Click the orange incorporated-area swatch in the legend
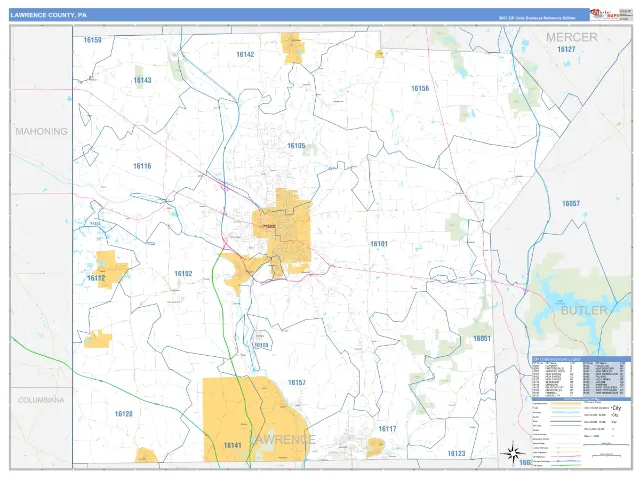 pos(566,404)
